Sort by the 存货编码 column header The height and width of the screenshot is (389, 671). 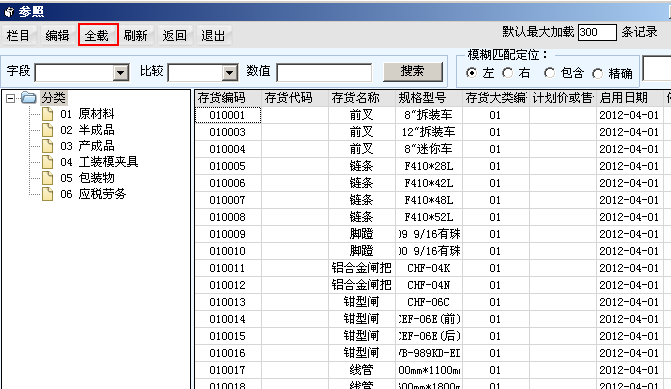[x=228, y=98]
